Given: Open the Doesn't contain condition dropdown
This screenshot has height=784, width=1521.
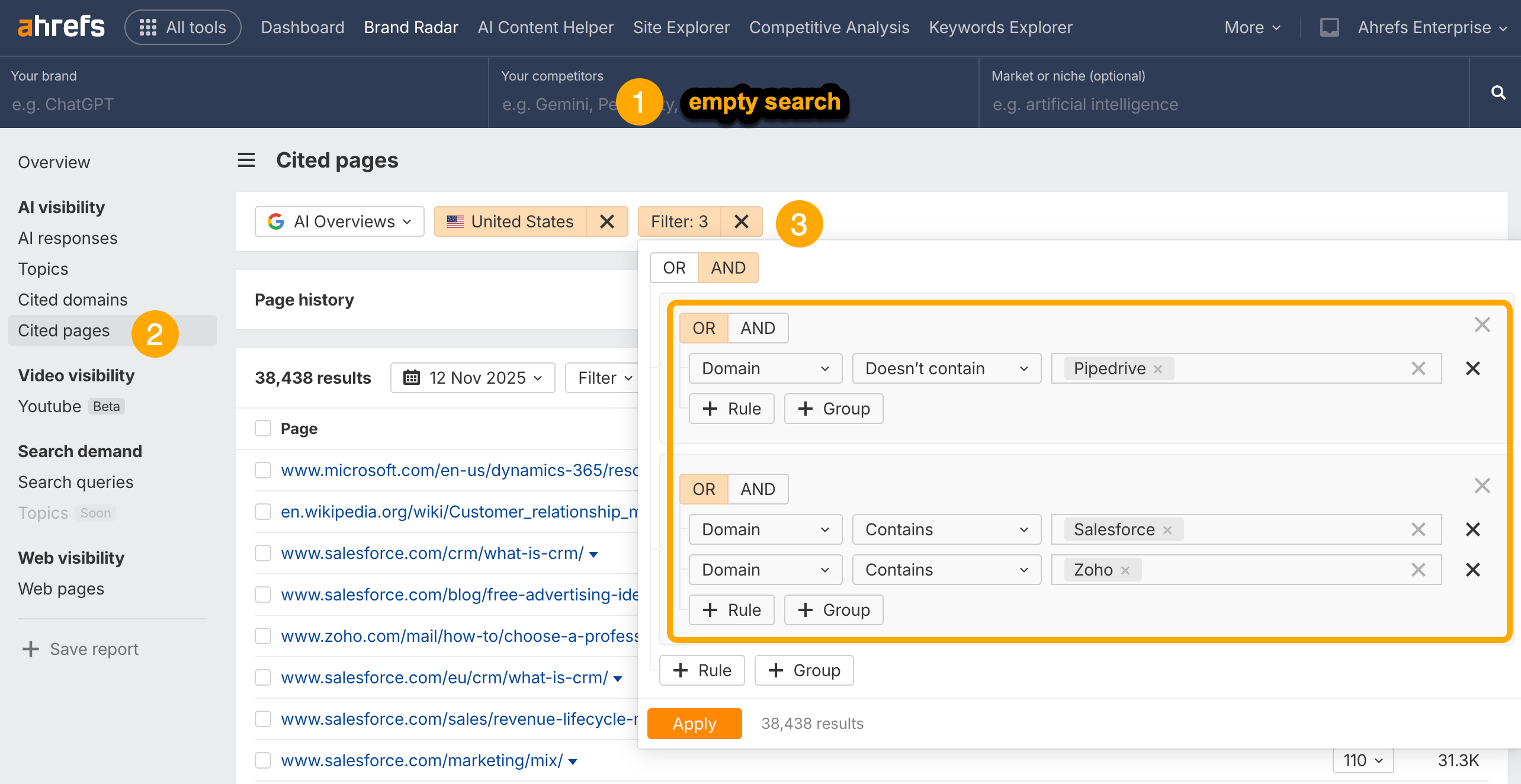Looking at the screenshot, I should tap(946, 368).
